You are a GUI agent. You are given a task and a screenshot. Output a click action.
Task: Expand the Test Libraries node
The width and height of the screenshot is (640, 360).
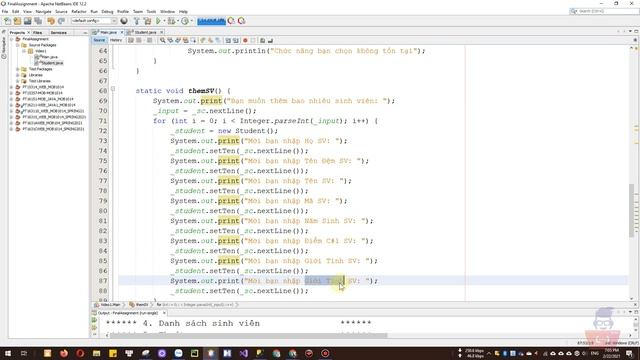pos(18,81)
